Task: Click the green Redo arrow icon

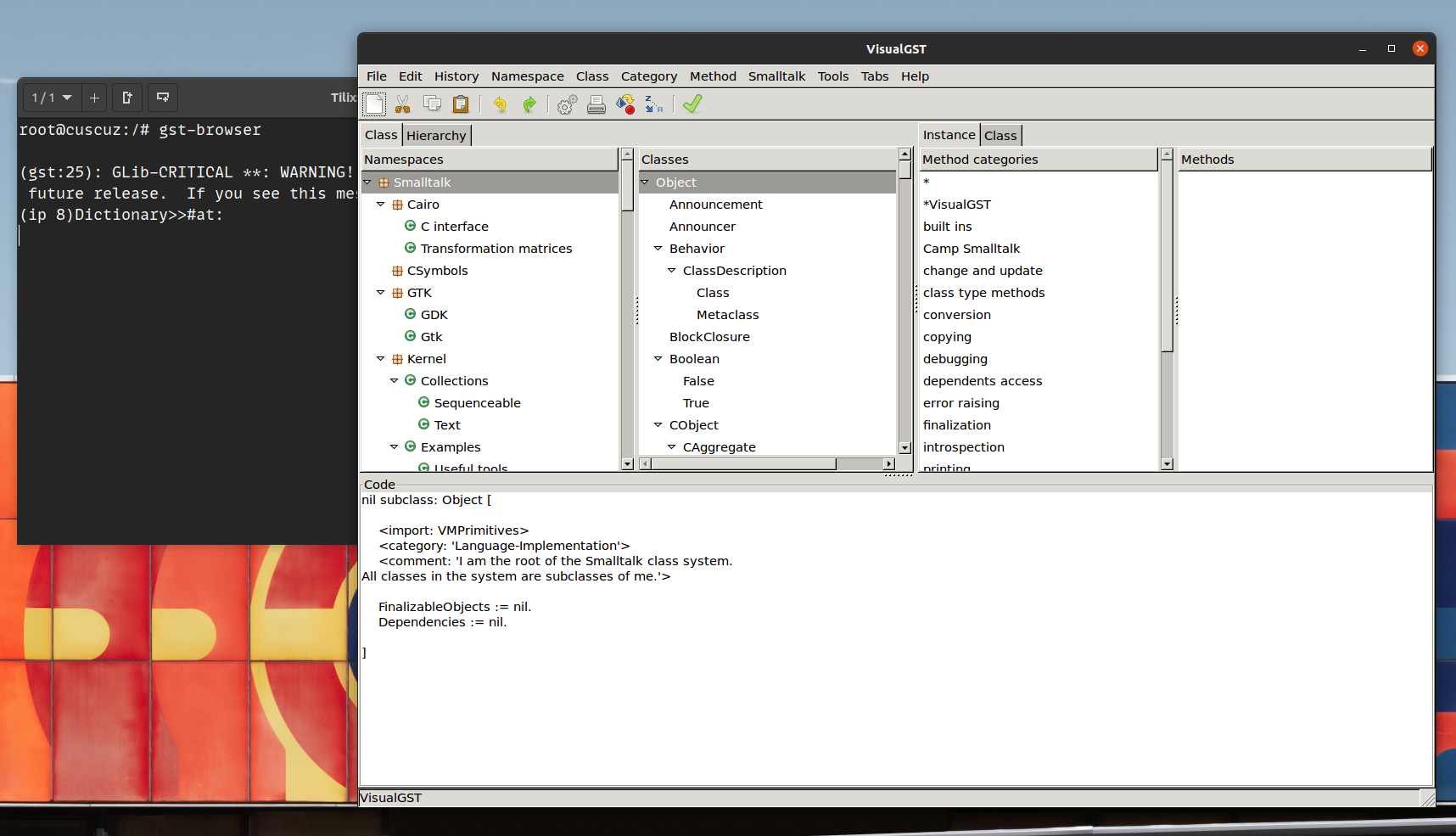Action: point(529,104)
